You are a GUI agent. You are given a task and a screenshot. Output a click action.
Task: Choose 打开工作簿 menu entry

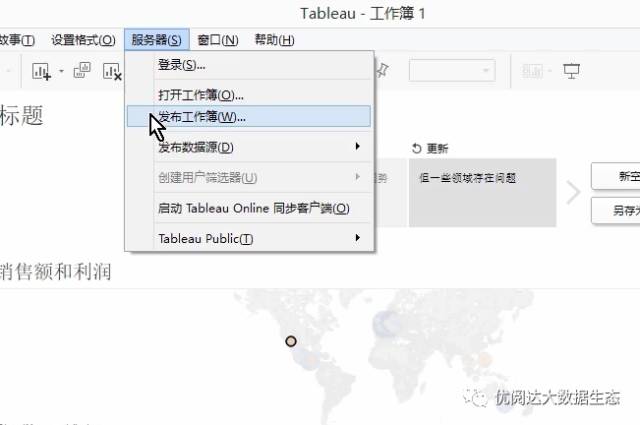[x=200, y=95]
